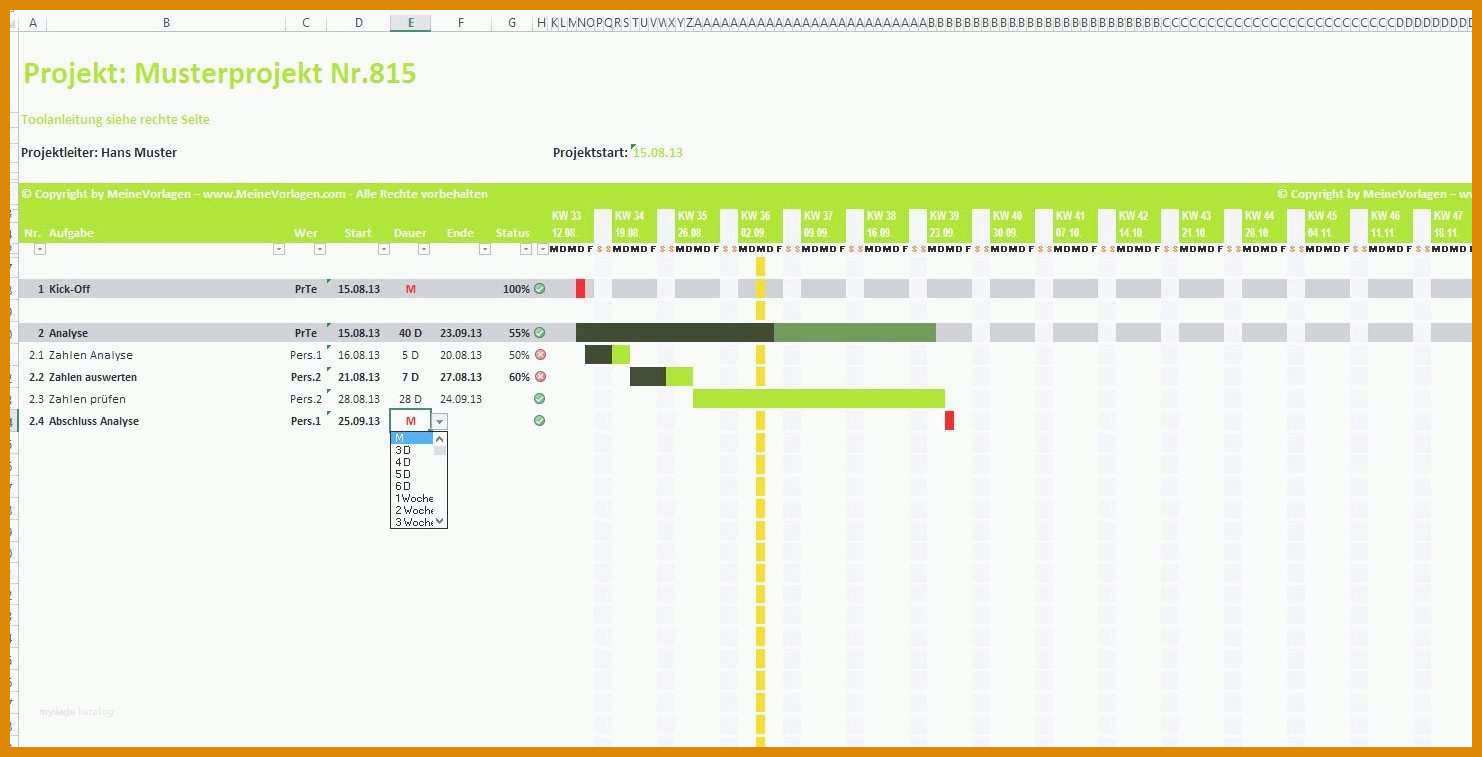Click the 40 D duration cell for Analyse

[x=410, y=333]
